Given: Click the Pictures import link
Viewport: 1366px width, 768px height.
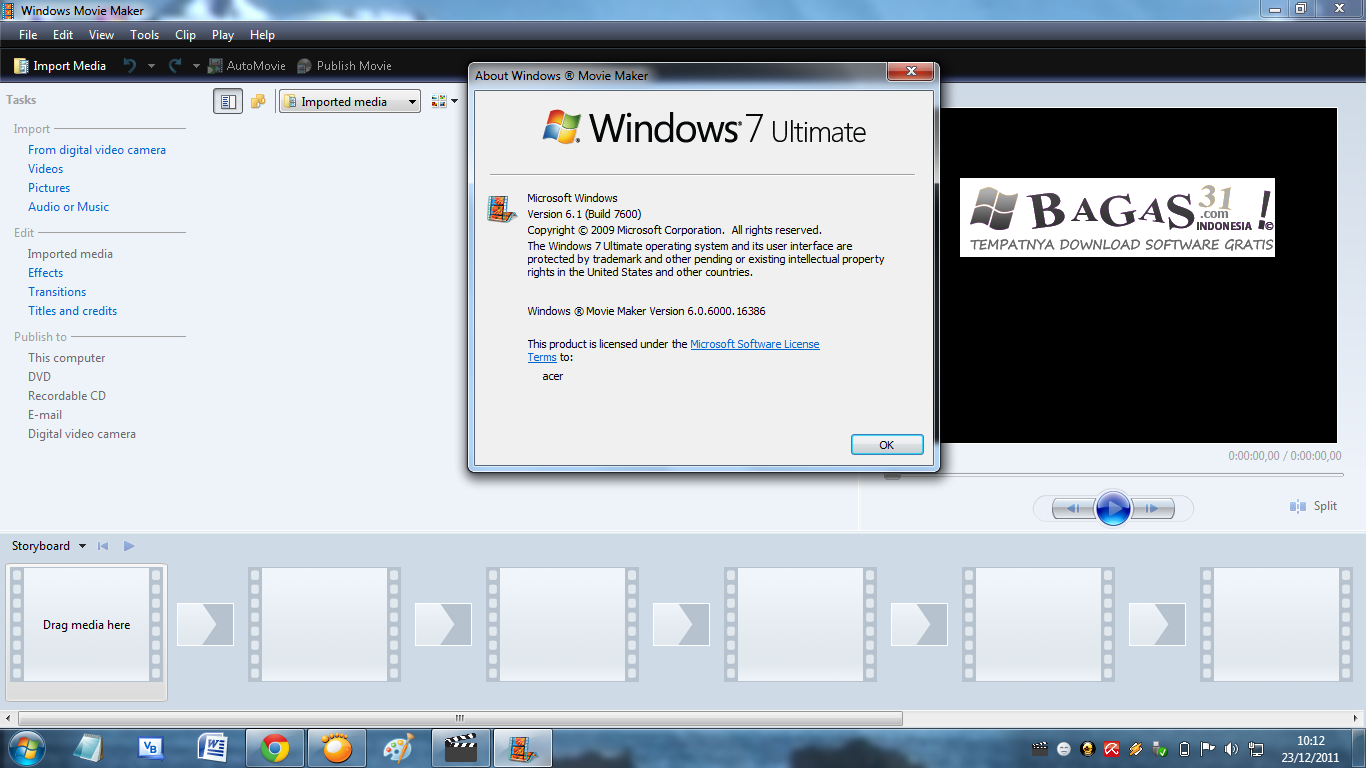Looking at the screenshot, I should click(x=49, y=188).
